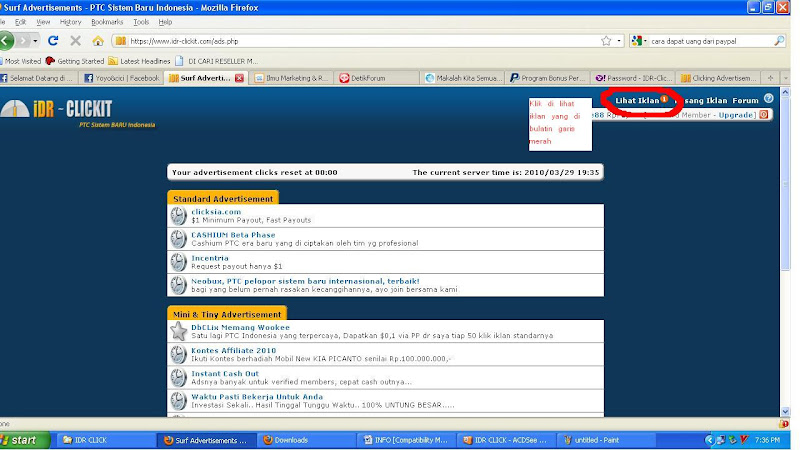This screenshot has width=800, height=450.
Task: Open the search engine selector dropdown
Action: (645, 41)
